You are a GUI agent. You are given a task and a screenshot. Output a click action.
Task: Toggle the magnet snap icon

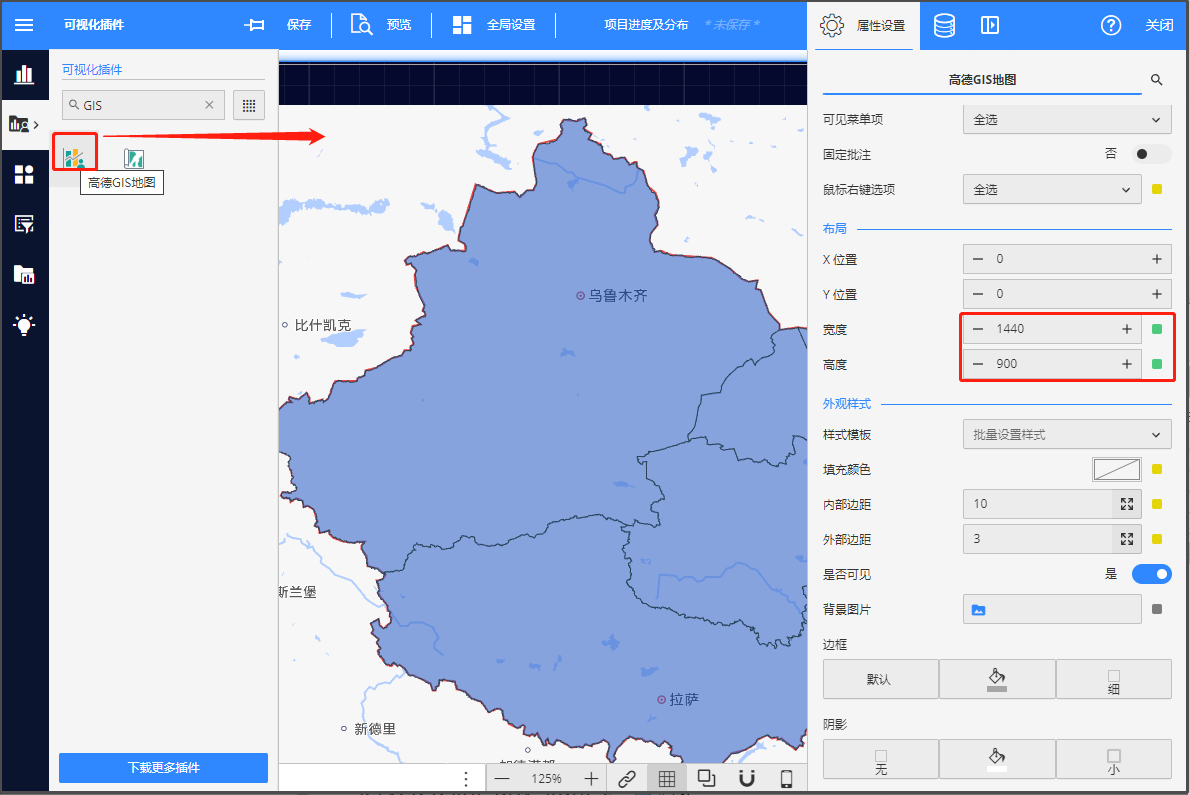tap(746, 778)
